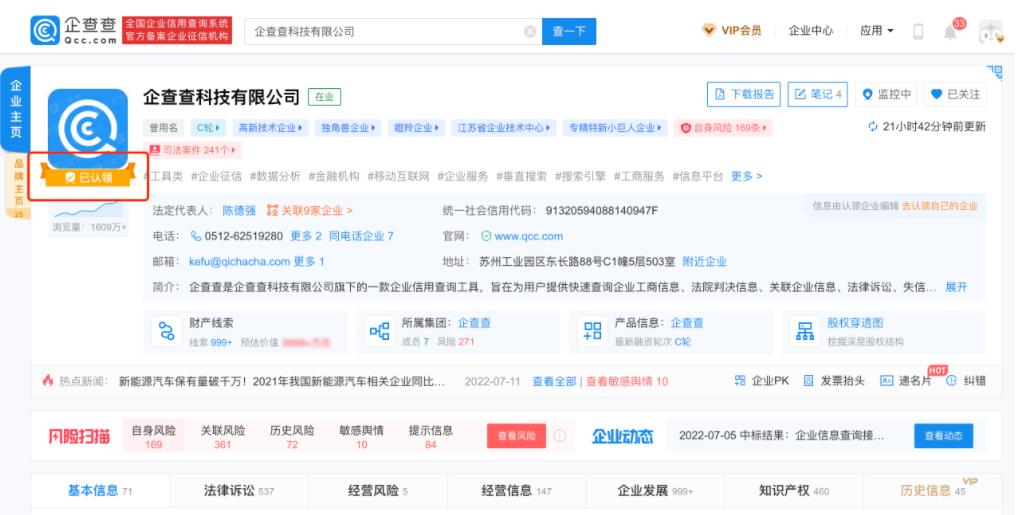Click 关联风险 361 in risk scan
This screenshot has height=515, width=1016.
[x=223, y=437]
